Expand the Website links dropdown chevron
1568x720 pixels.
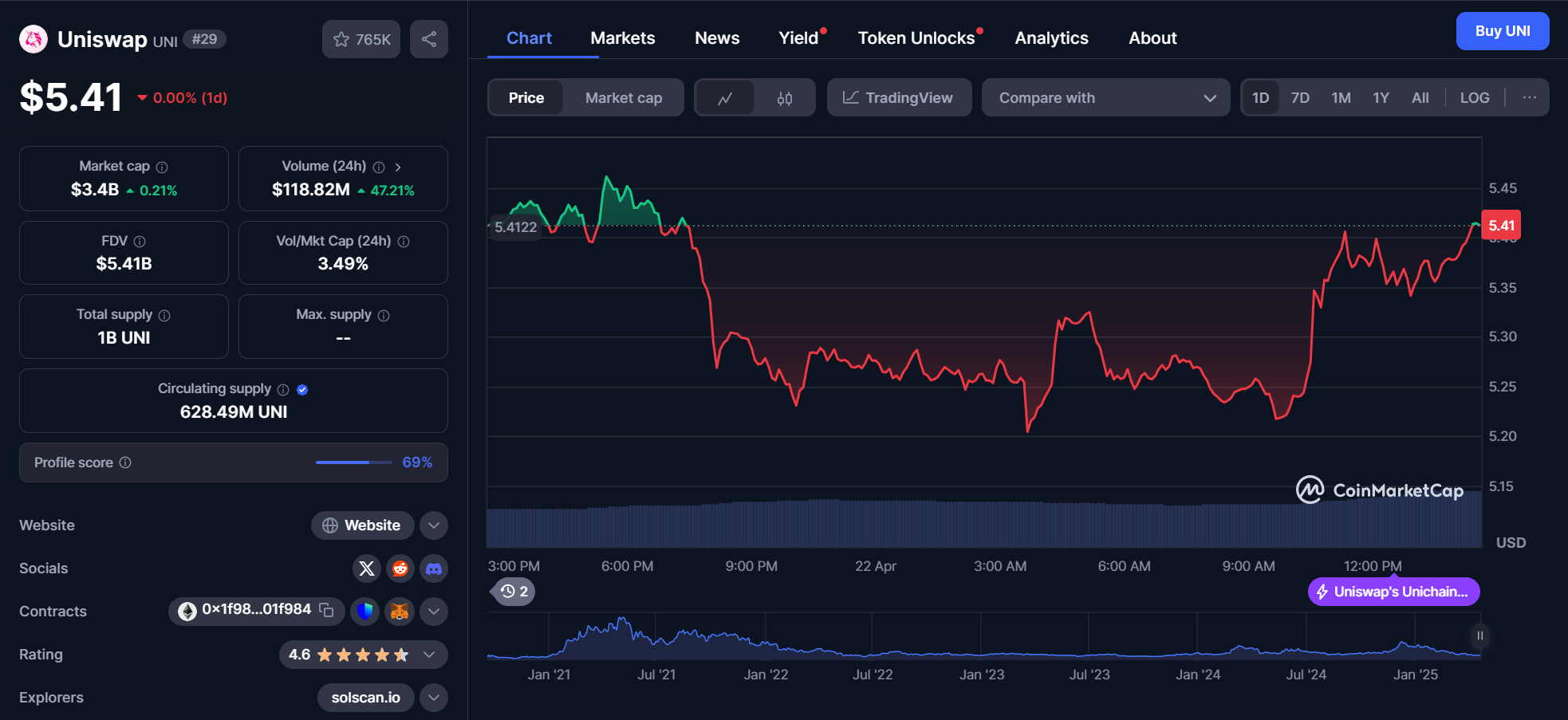[x=434, y=525]
